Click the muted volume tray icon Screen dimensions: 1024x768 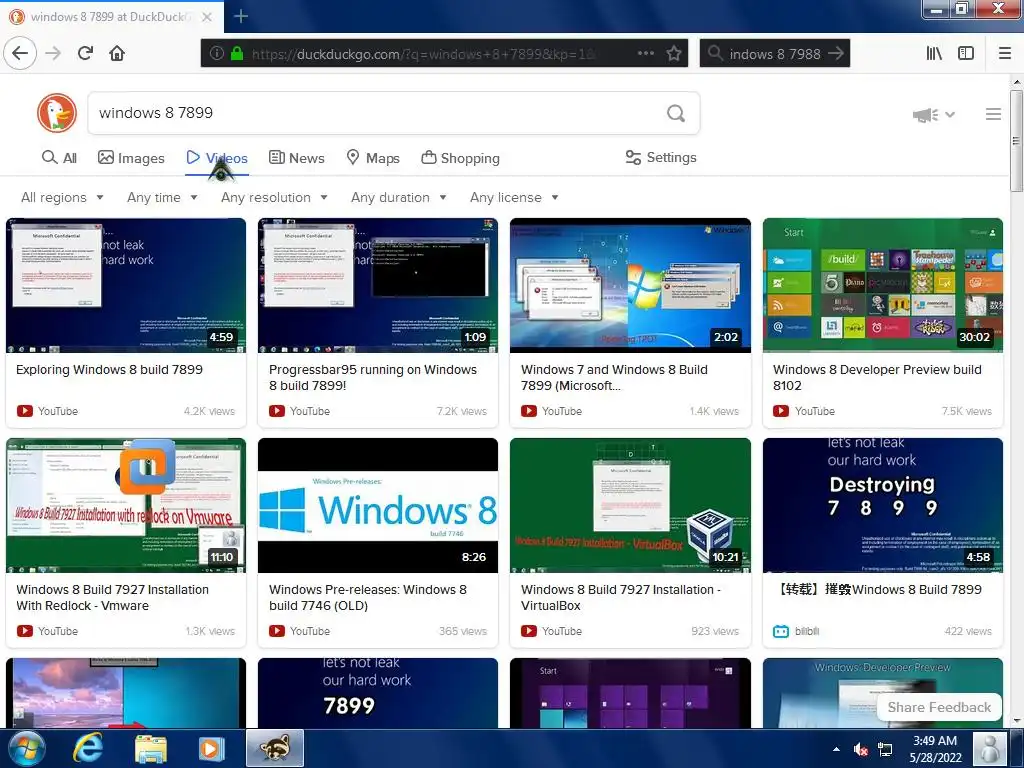[x=860, y=749]
